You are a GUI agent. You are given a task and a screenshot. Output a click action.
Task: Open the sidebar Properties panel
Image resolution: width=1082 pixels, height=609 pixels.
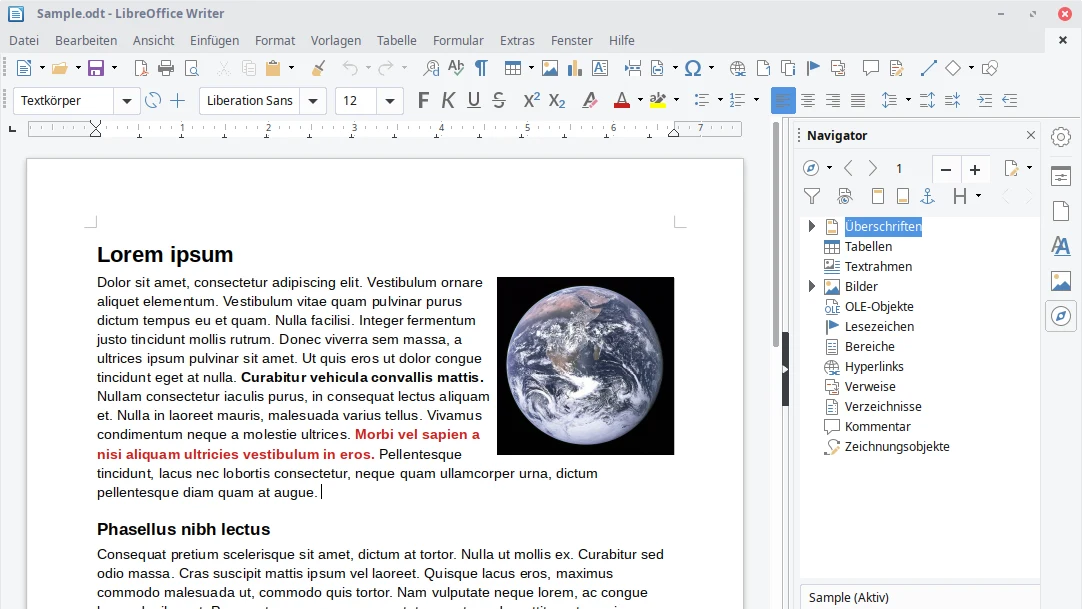[x=1061, y=176]
